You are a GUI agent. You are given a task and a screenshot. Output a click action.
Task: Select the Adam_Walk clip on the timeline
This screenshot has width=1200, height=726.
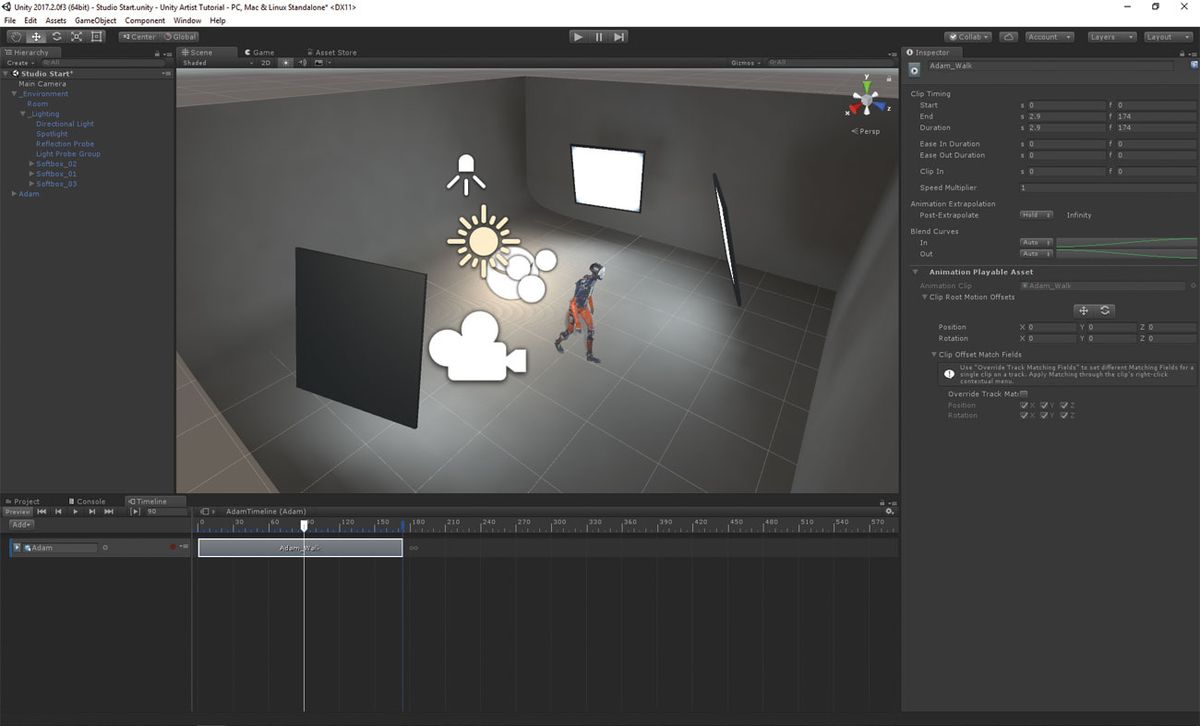tap(300, 547)
